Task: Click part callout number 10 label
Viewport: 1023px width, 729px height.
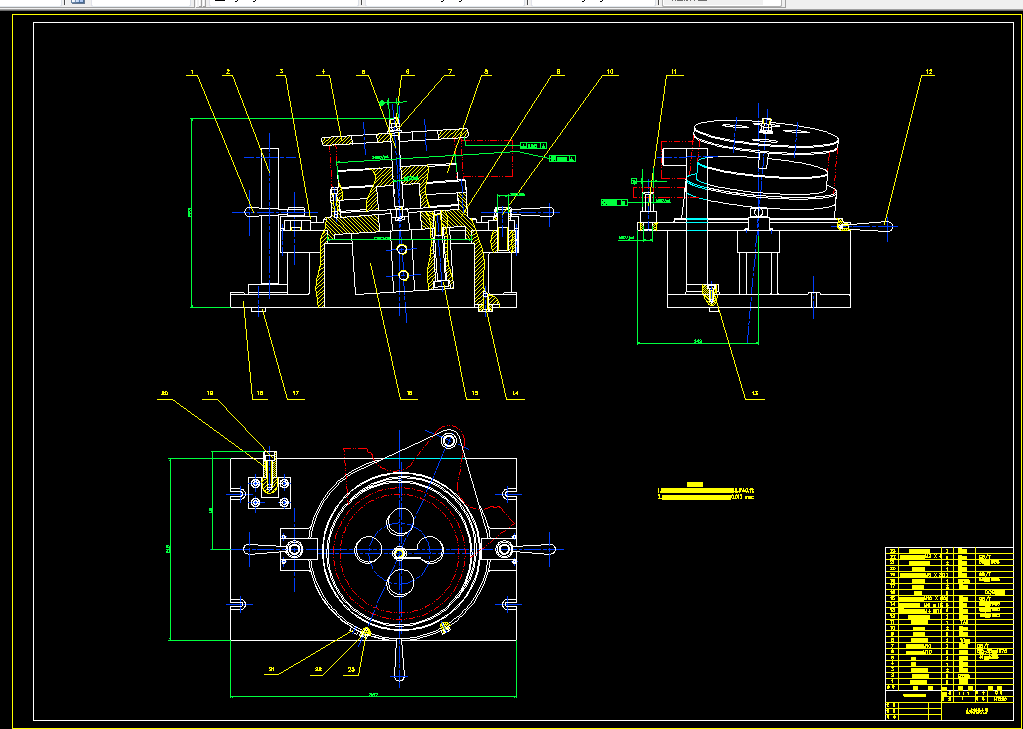Action: pyautogui.click(x=610, y=71)
